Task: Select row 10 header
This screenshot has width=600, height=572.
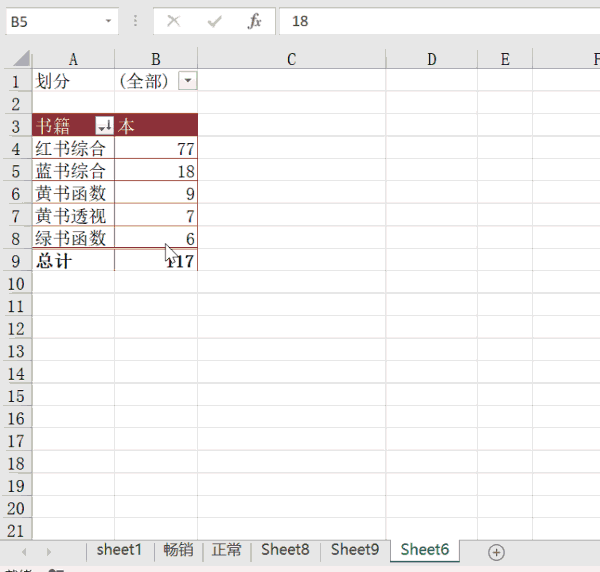Action: pos(16,284)
